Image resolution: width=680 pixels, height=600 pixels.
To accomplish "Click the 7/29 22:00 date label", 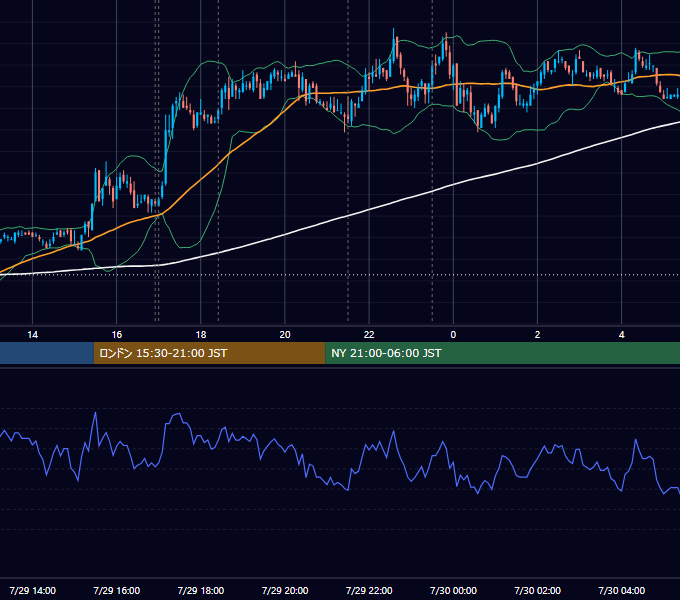I will coord(369,590).
